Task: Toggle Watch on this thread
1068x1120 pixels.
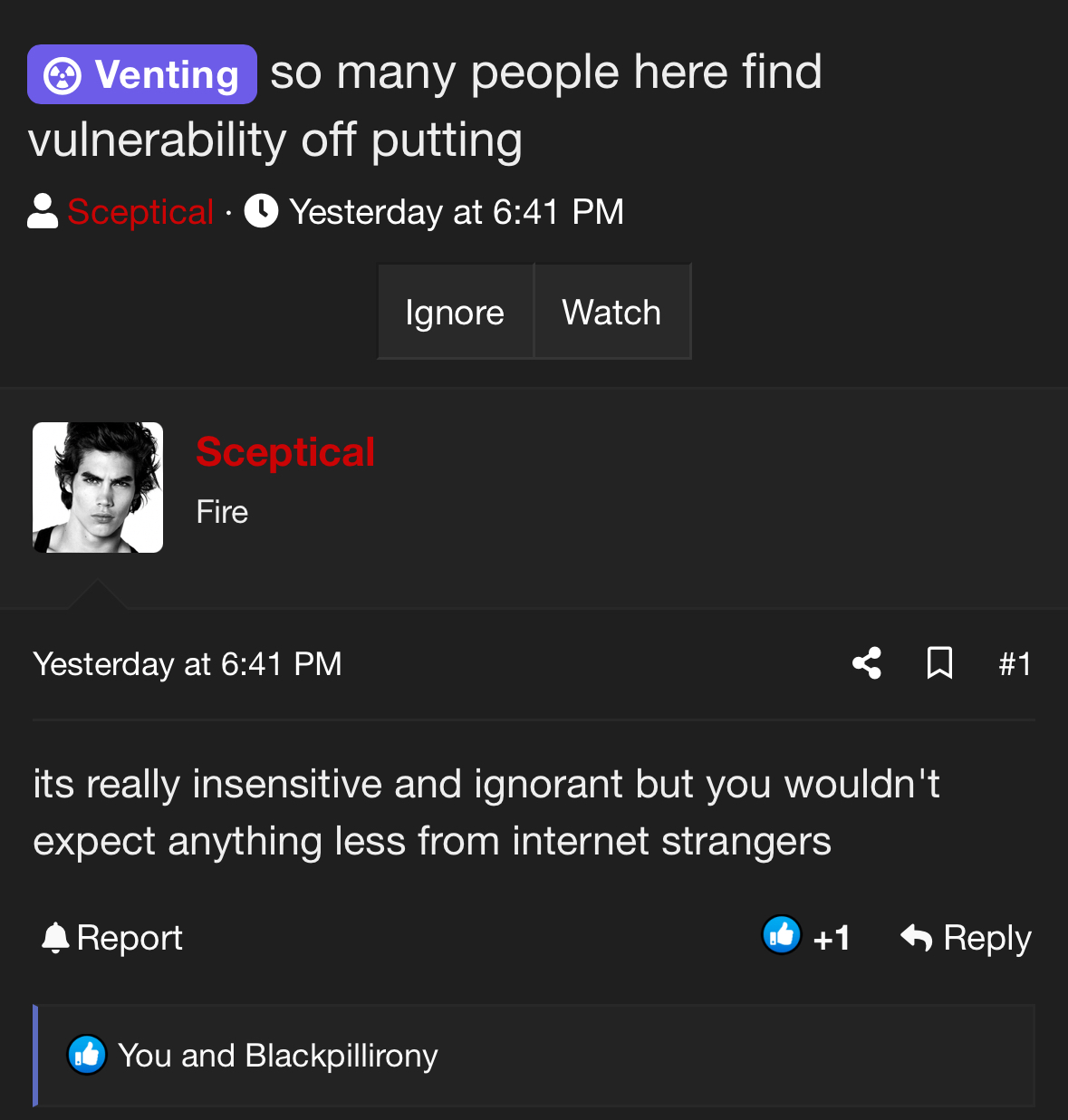Action: [612, 312]
